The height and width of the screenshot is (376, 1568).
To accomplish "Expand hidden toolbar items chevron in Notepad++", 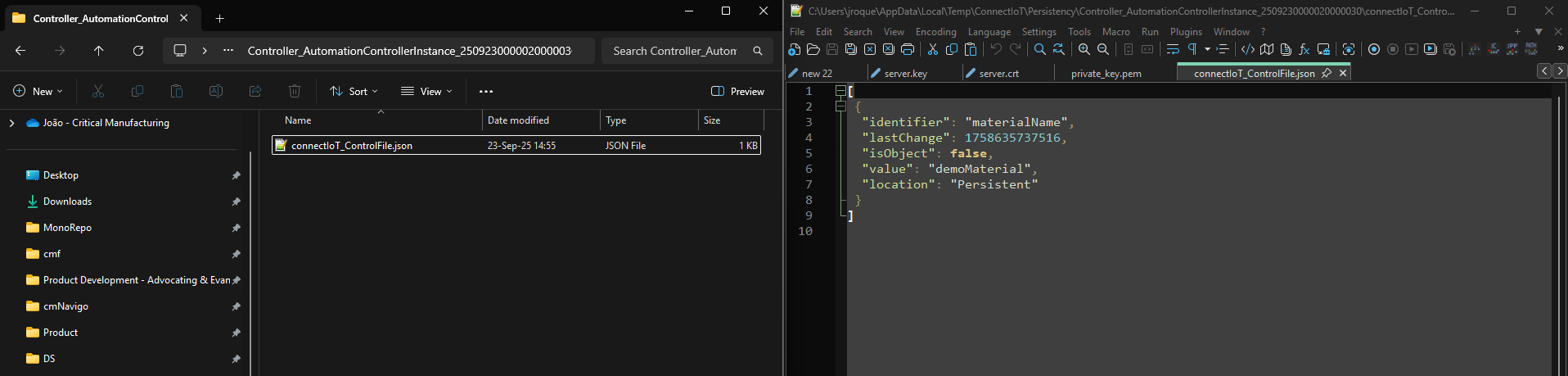I will pyautogui.click(x=1561, y=49).
